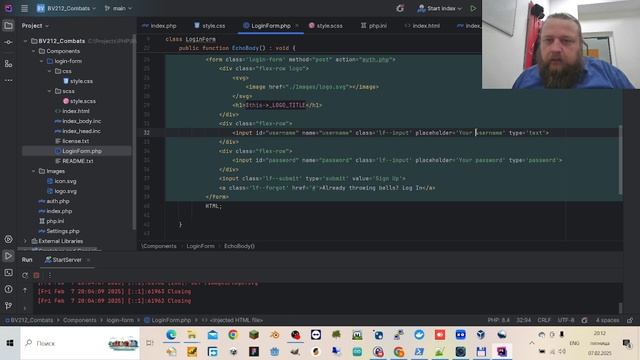Open the BV212_Combats project dropdown

pyautogui.click(x=67, y=8)
